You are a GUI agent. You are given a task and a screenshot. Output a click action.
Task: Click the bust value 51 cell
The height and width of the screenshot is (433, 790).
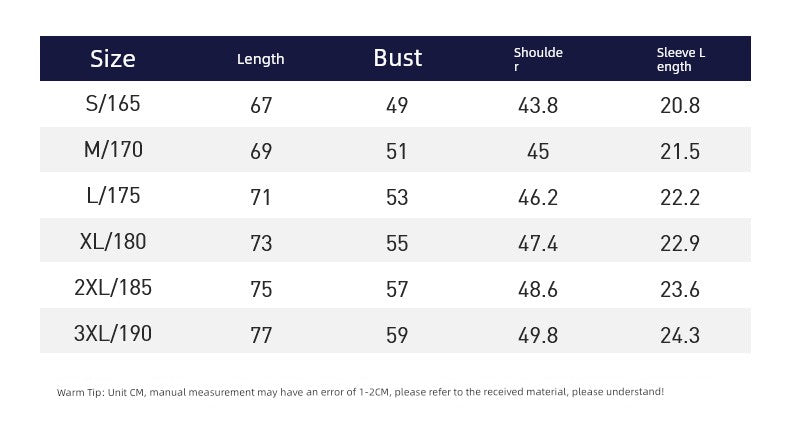(x=397, y=151)
